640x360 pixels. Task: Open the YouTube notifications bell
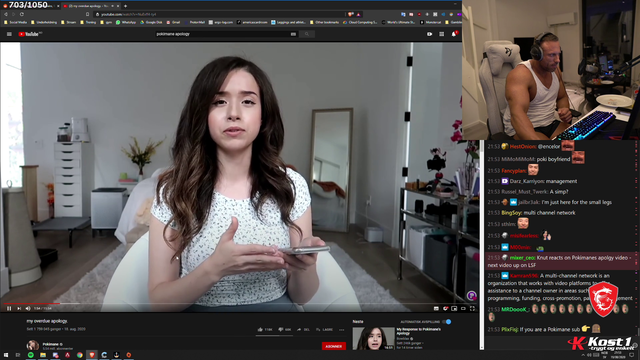(x=454, y=34)
